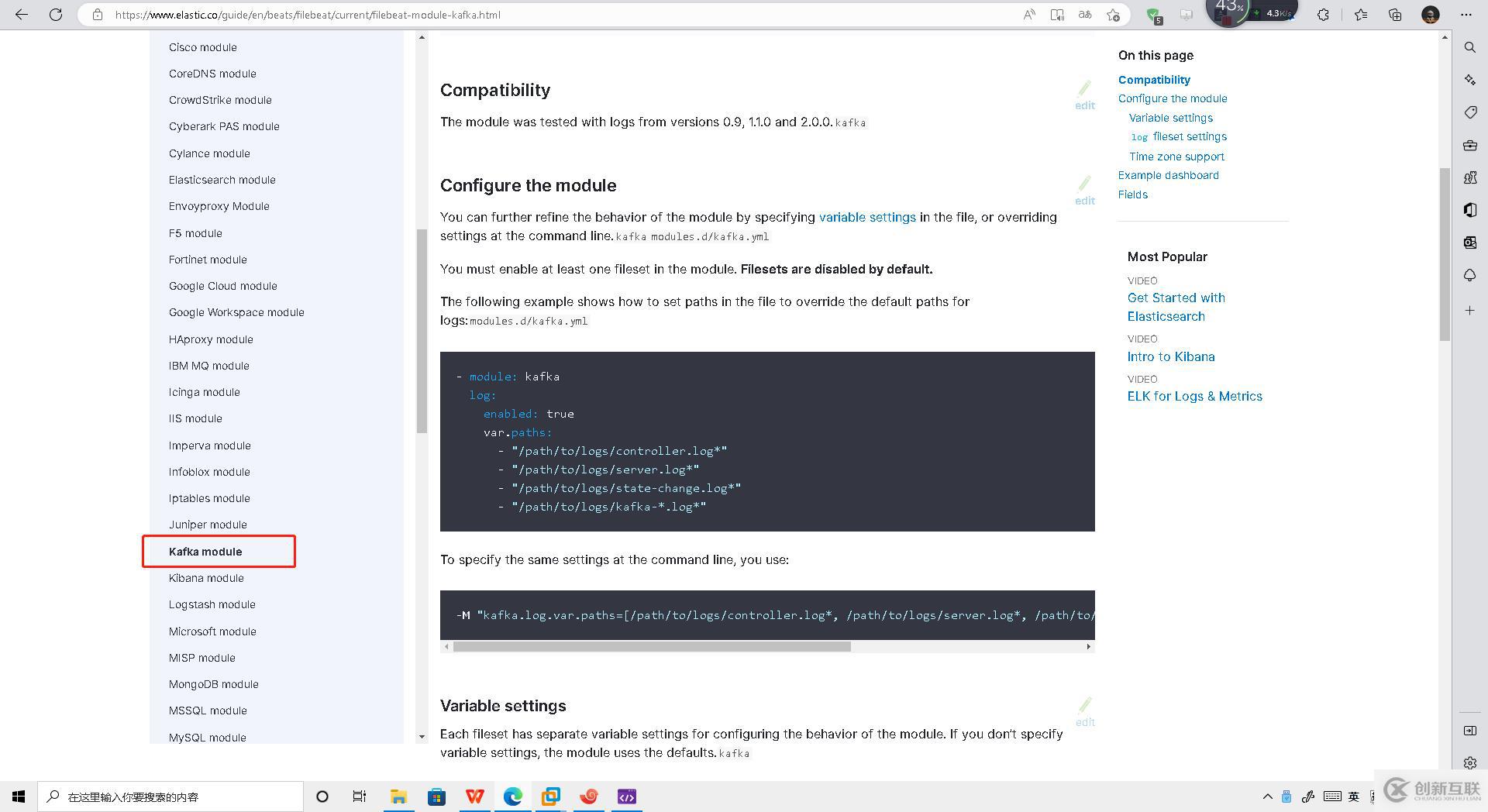The image size is (1488, 812).
Task: Open the touch keyboard tray icon
Action: (x=1332, y=797)
